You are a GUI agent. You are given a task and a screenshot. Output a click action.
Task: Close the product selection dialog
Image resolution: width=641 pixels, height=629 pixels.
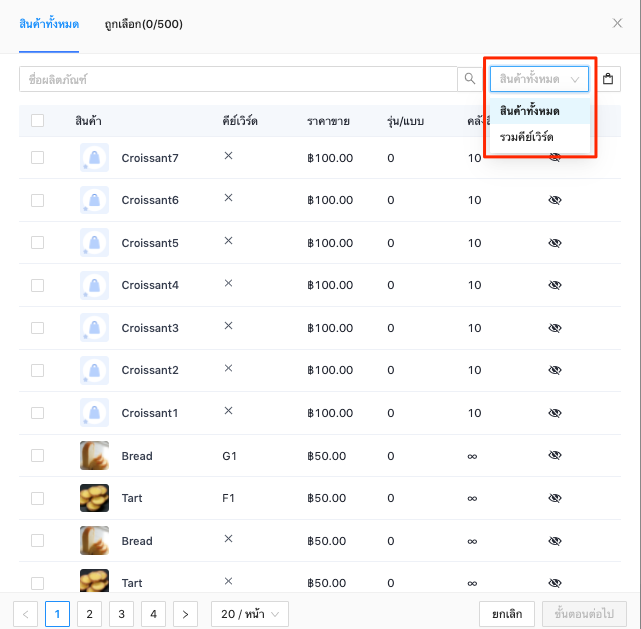click(x=617, y=23)
